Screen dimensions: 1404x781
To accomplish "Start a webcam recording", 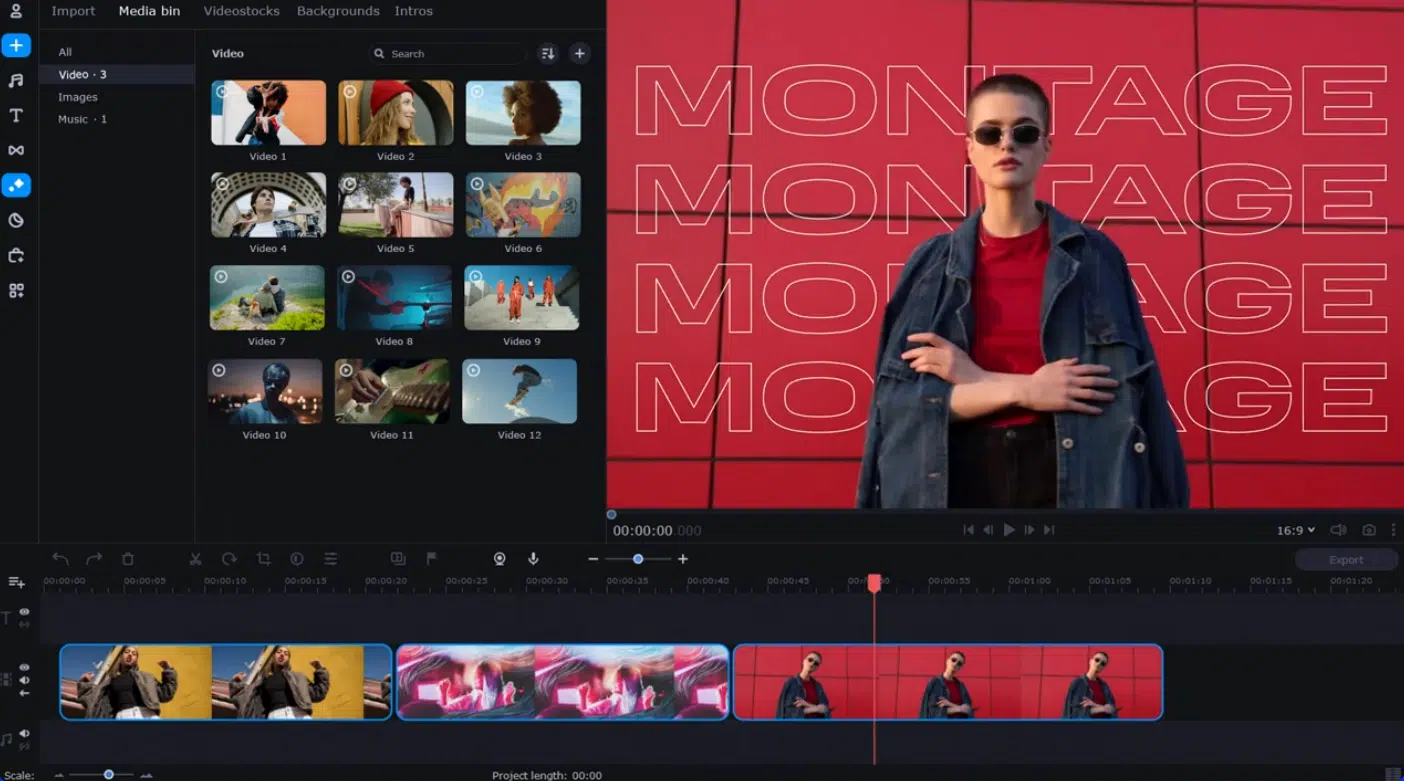I will coord(499,559).
